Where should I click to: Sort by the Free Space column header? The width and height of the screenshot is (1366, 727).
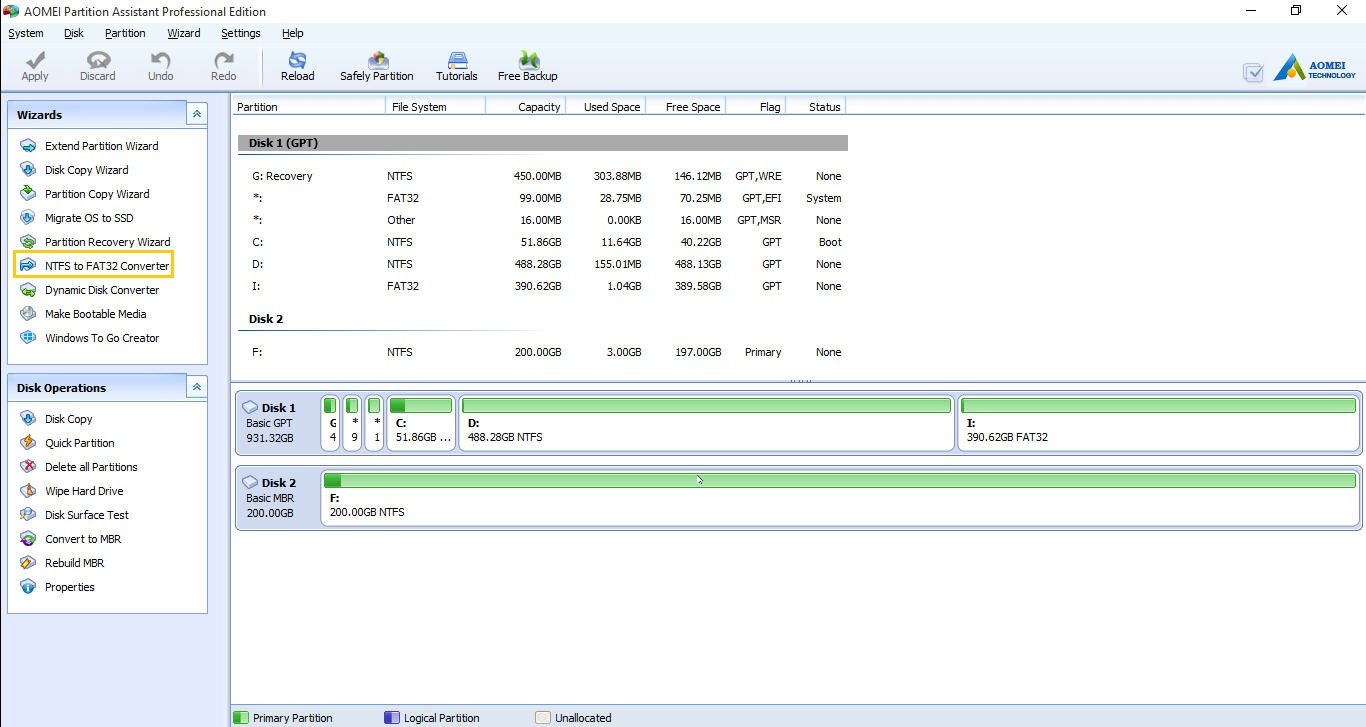pos(686,106)
